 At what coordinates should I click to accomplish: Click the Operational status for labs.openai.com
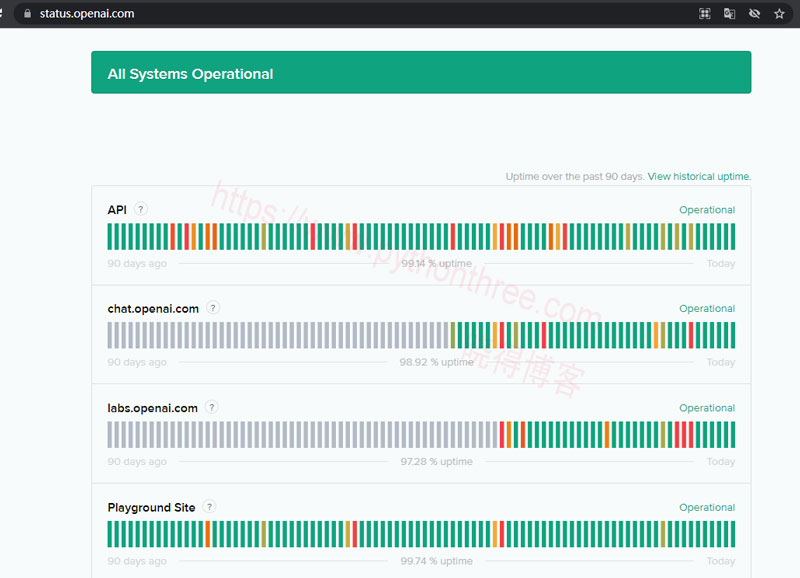707,408
